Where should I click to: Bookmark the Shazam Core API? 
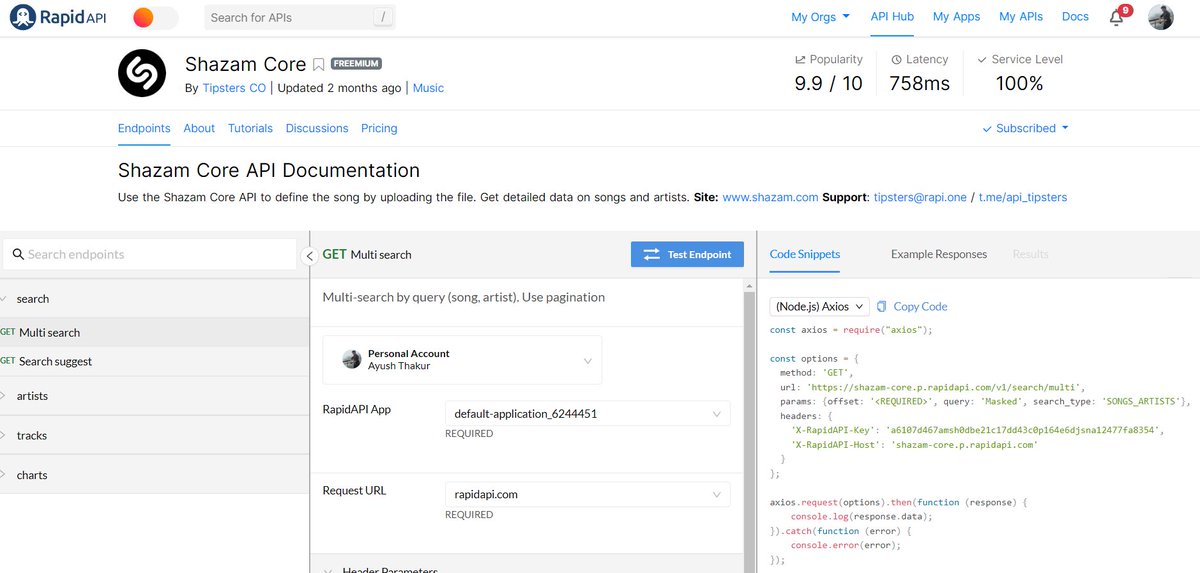pos(318,64)
